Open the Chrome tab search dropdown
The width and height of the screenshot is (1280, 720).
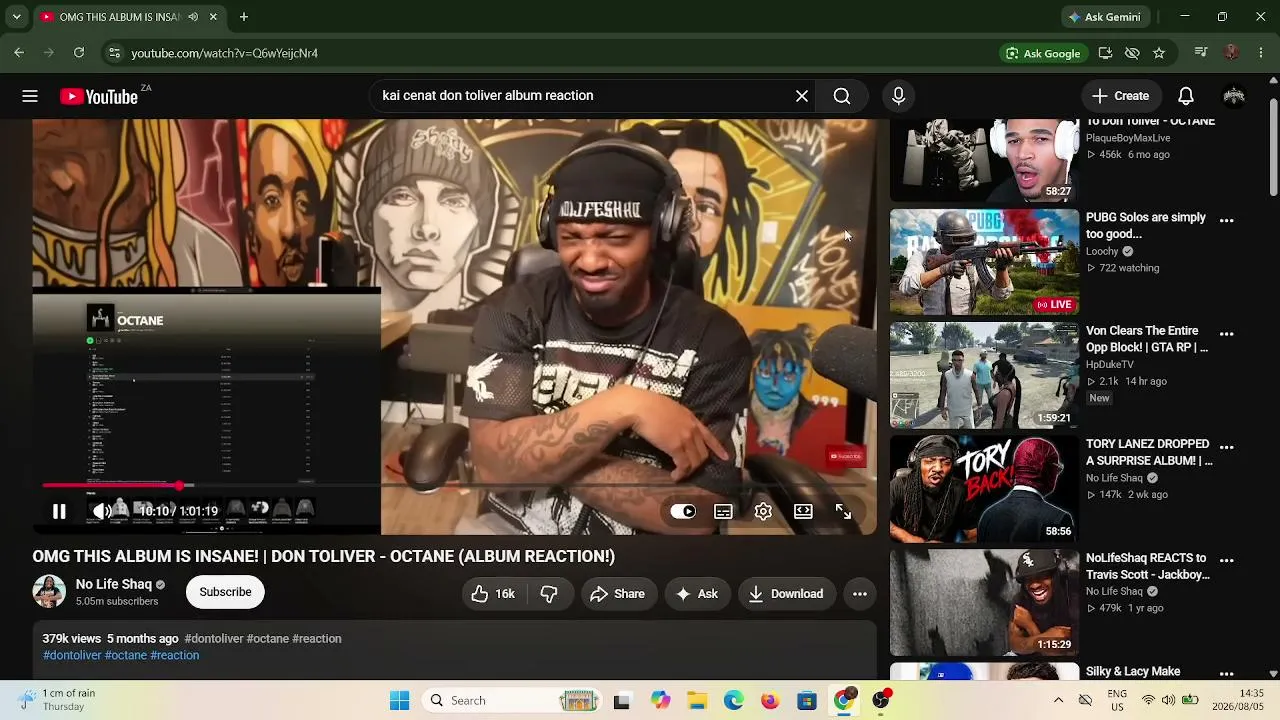point(16,17)
